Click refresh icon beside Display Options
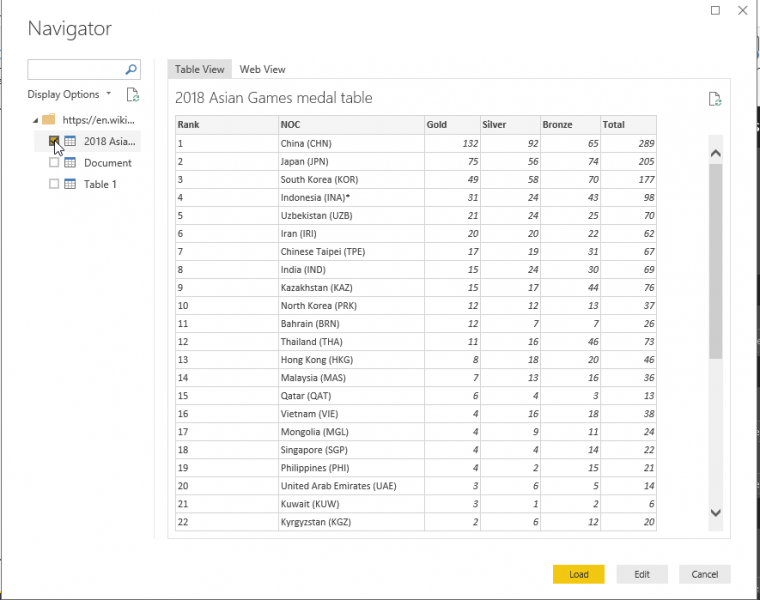Screen dimensions: 760x600 pos(132,95)
